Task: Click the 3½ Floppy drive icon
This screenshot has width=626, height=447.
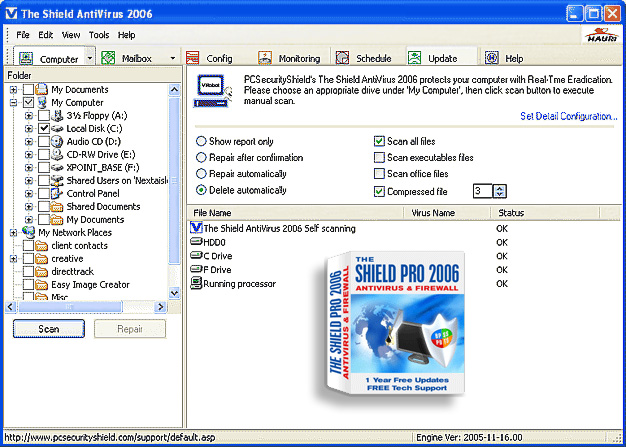Action: pyautogui.click(x=57, y=116)
